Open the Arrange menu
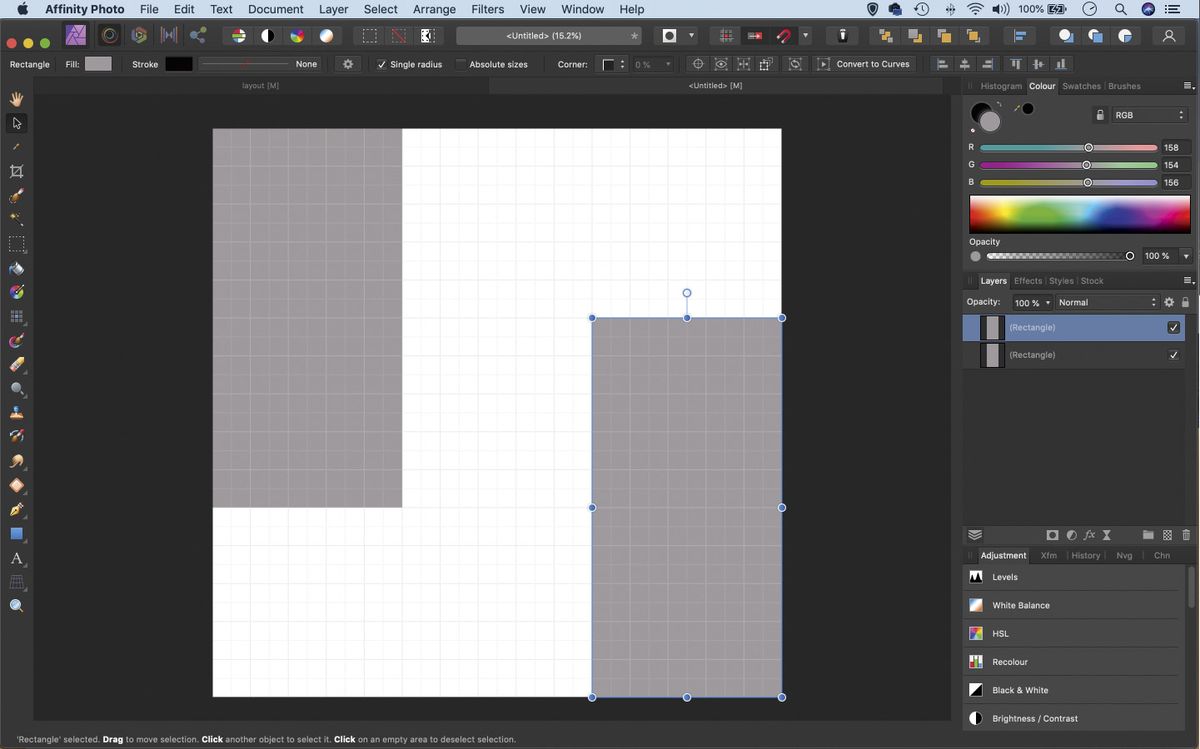The height and width of the screenshot is (749, 1200). point(434,9)
